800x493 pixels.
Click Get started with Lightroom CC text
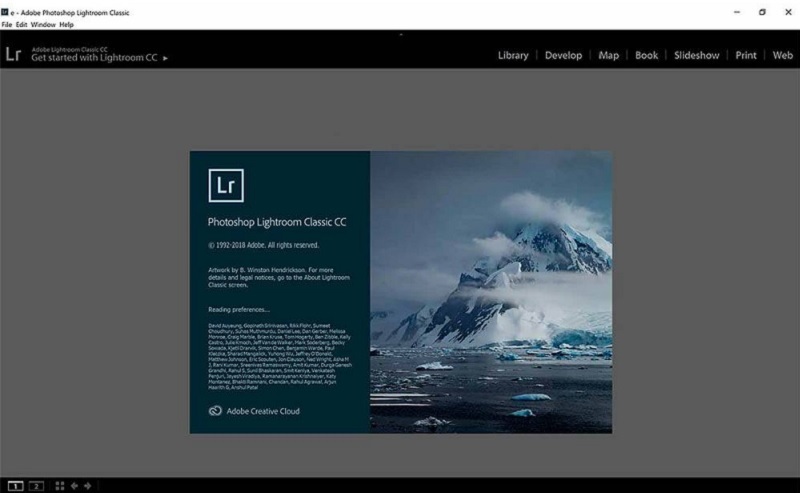click(94, 58)
